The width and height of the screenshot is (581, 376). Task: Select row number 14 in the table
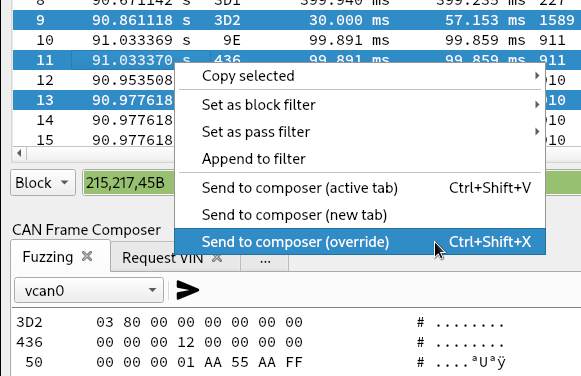click(45, 120)
